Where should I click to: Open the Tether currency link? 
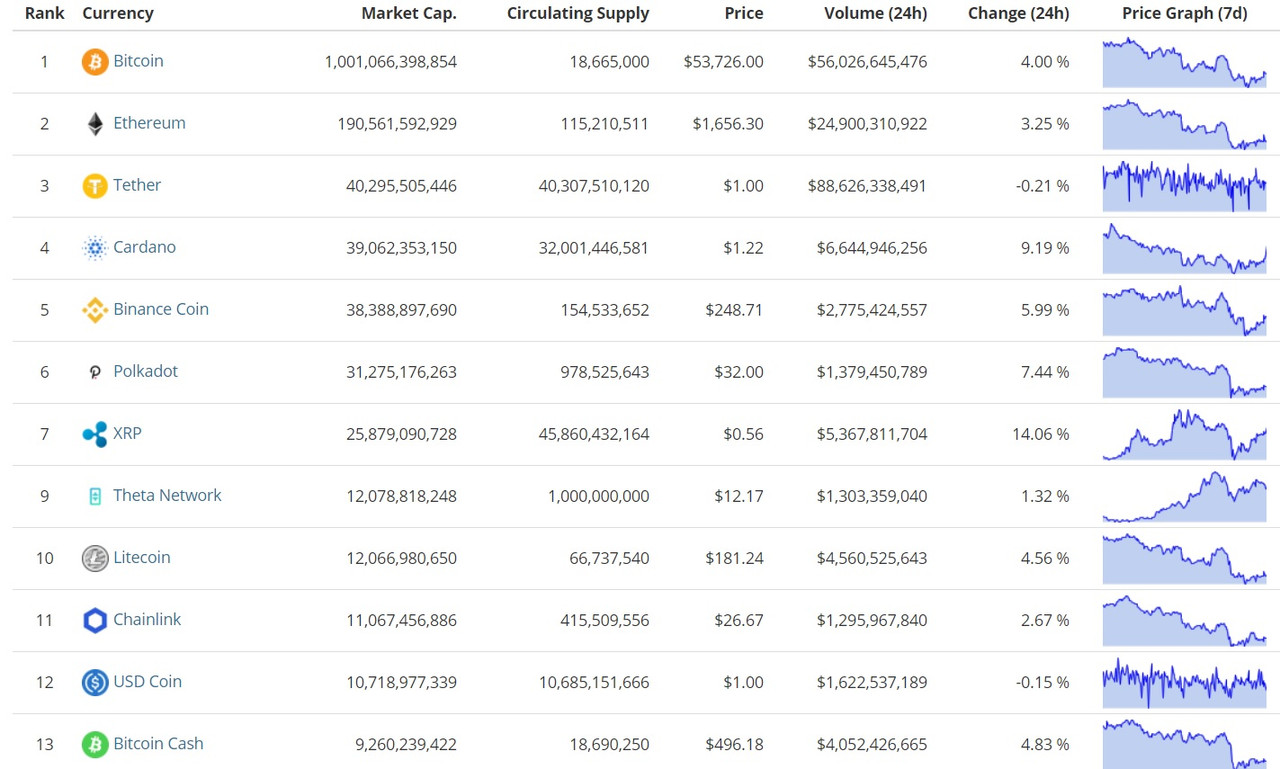pos(137,185)
